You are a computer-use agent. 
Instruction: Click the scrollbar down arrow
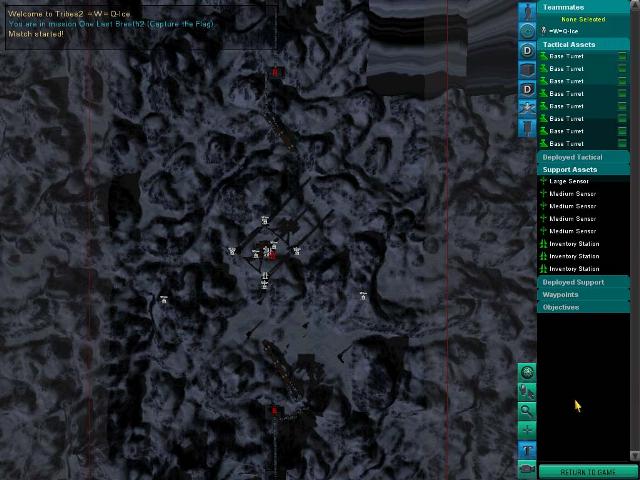[635, 455]
